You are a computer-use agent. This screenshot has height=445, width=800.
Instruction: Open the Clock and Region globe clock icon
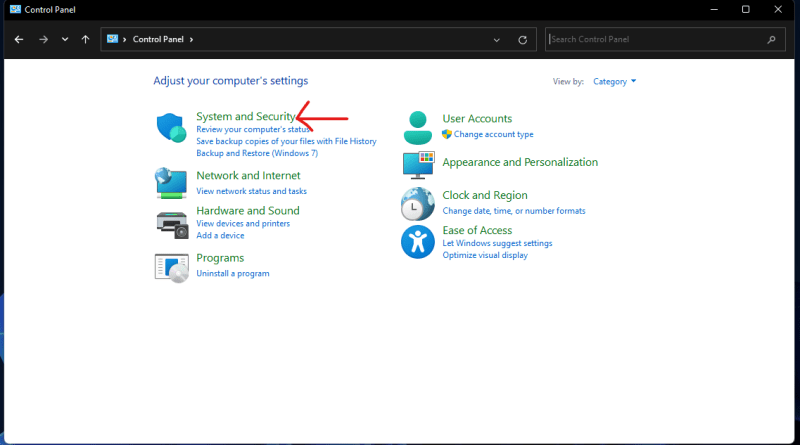[x=418, y=204]
